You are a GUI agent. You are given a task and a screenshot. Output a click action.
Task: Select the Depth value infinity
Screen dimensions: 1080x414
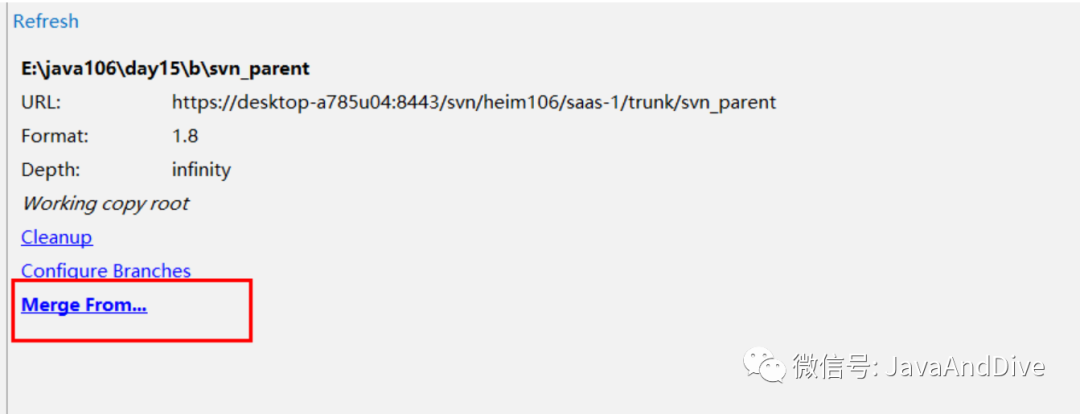point(201,169)
